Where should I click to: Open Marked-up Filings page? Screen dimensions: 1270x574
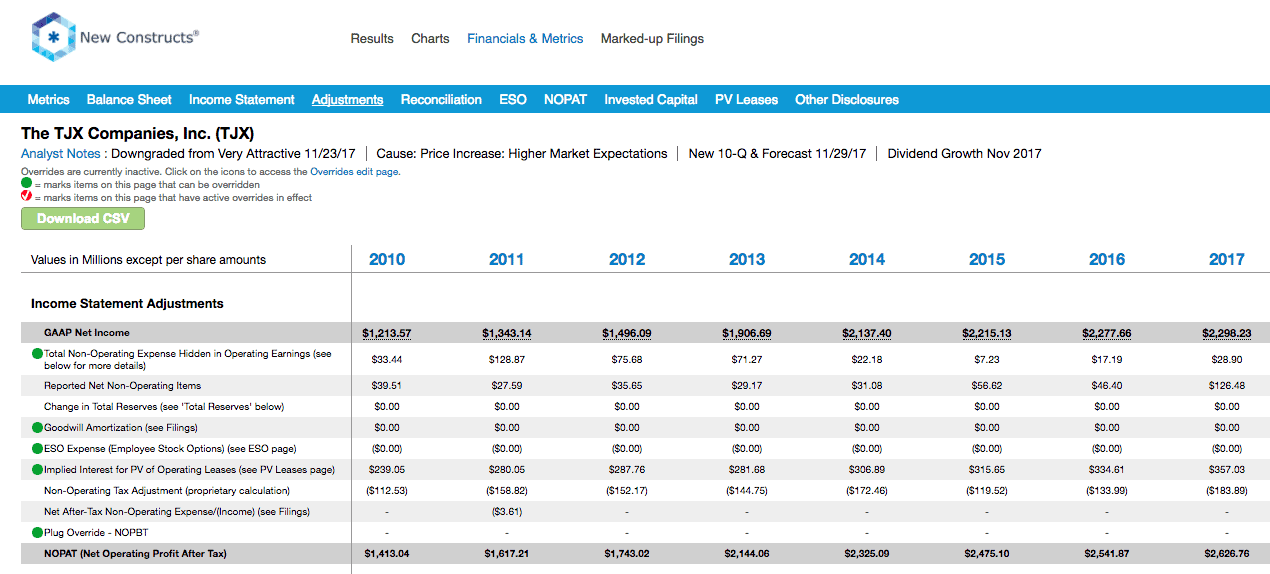coord(652,38)
